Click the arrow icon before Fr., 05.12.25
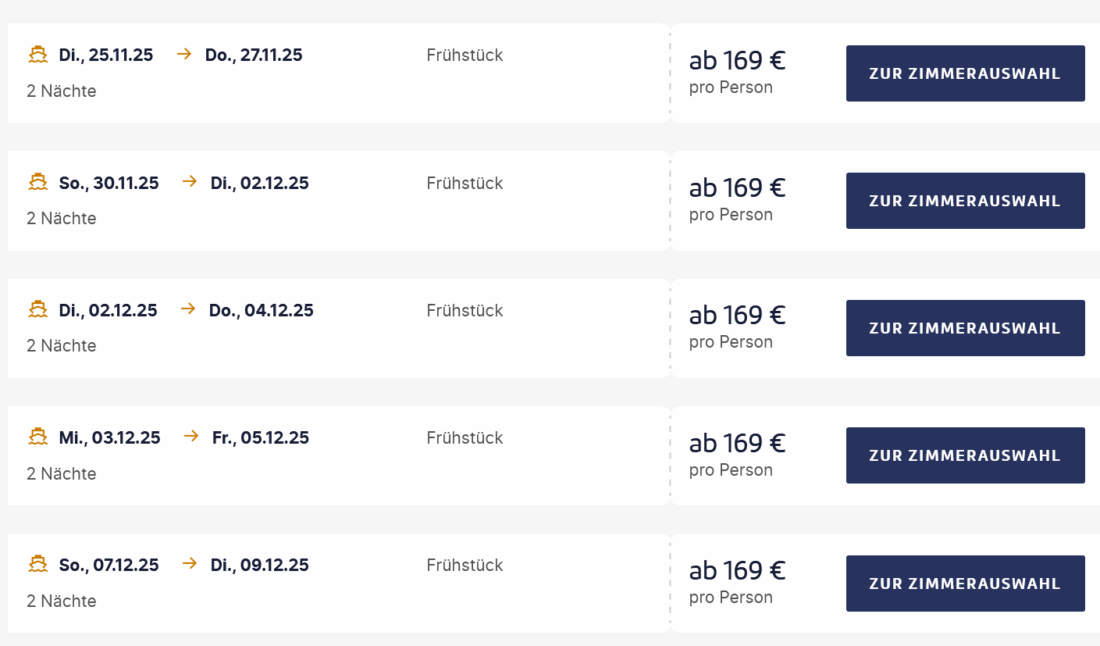1100x646 pixels. 191,437
